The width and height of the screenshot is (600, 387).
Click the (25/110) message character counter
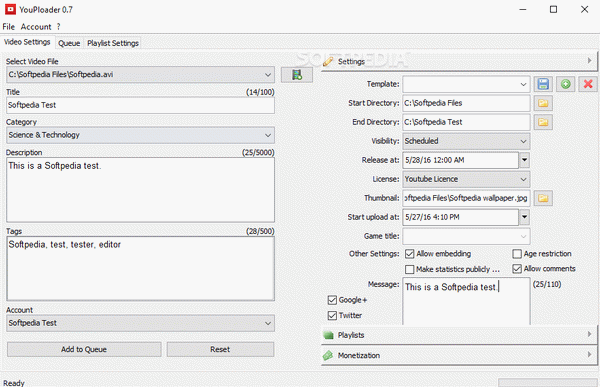point(547,284)
